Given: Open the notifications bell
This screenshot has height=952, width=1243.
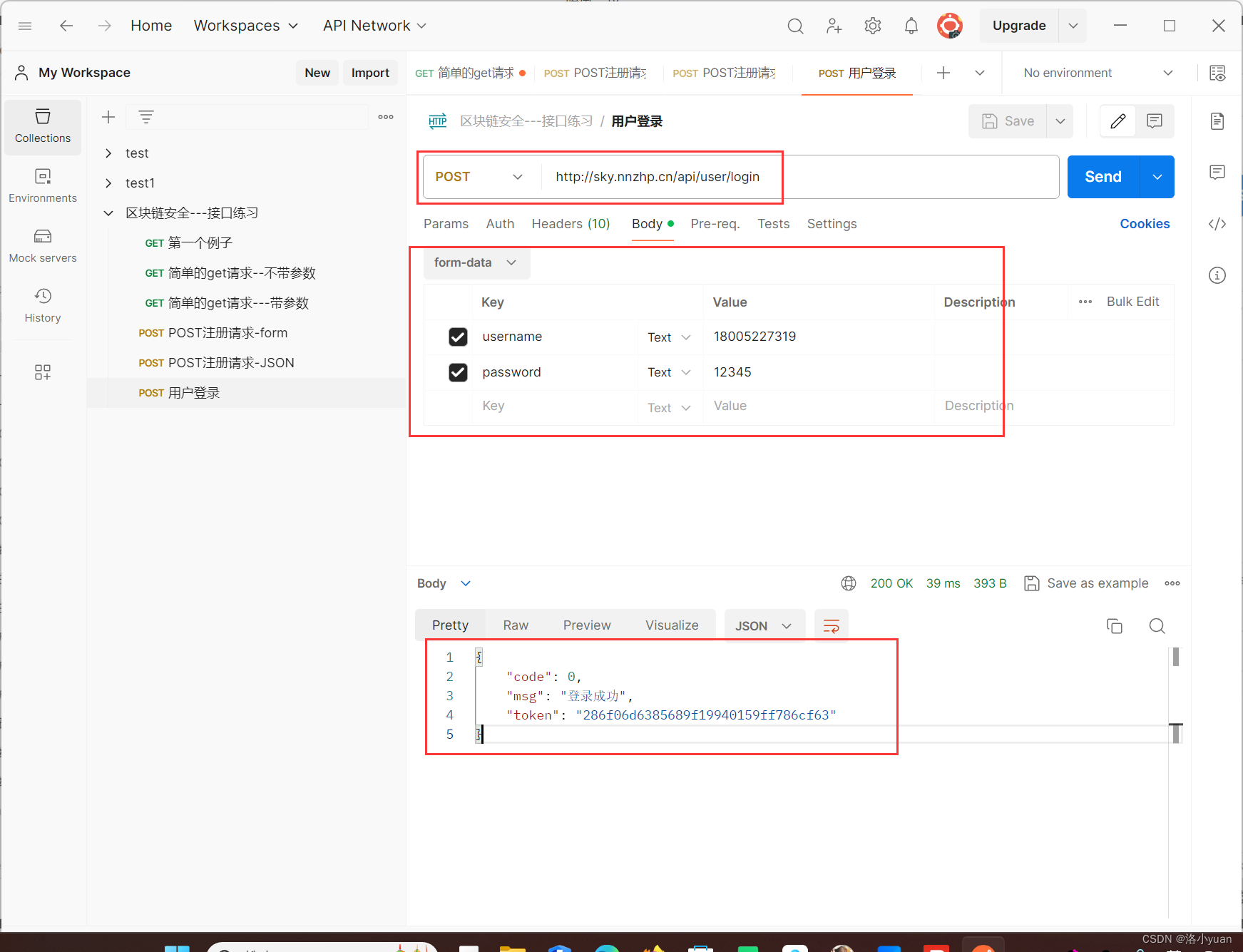Looking at the screenshot, I should click(x=911, y=26).
